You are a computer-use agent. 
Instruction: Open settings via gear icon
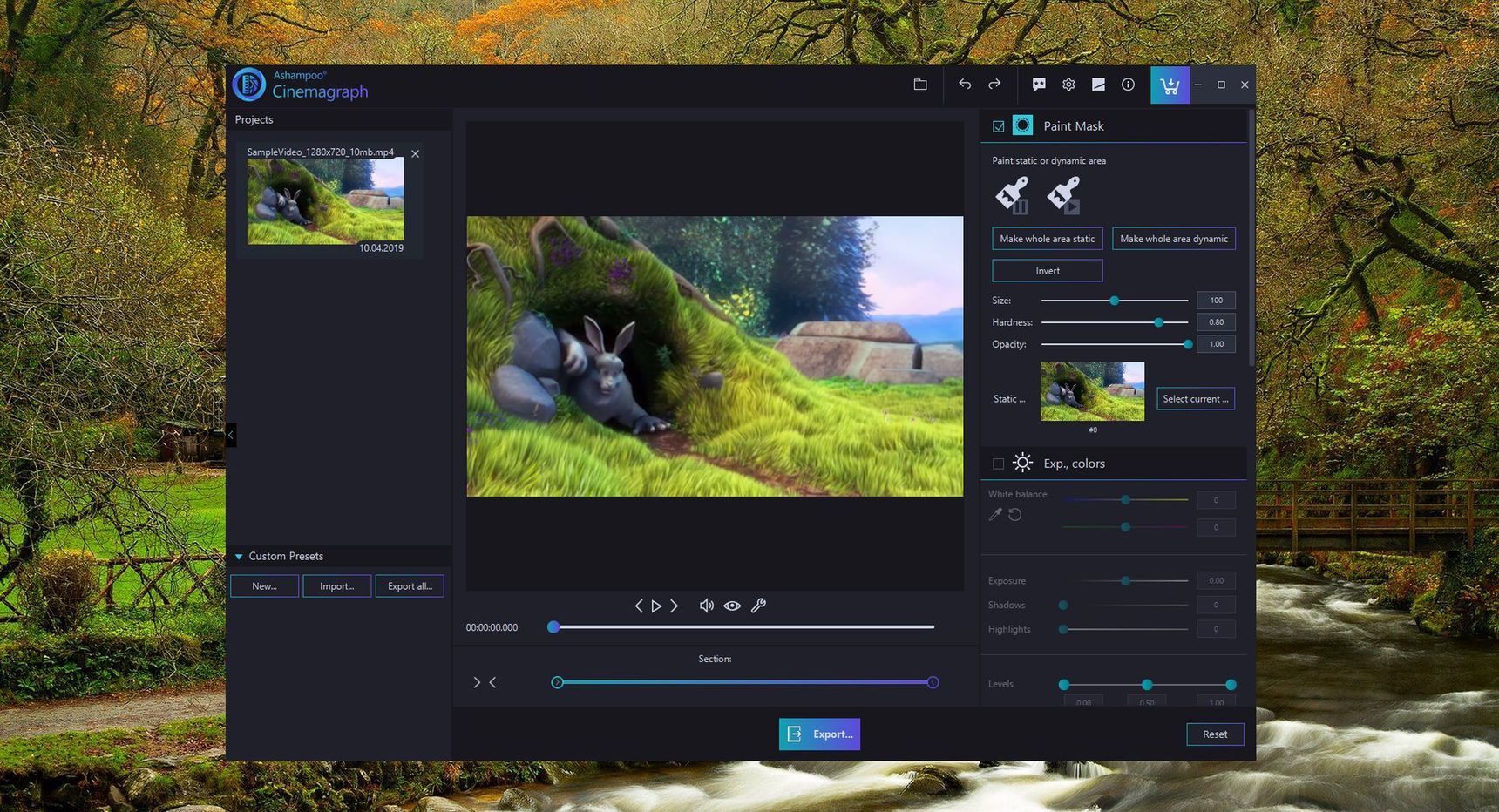click(1068, 85)
